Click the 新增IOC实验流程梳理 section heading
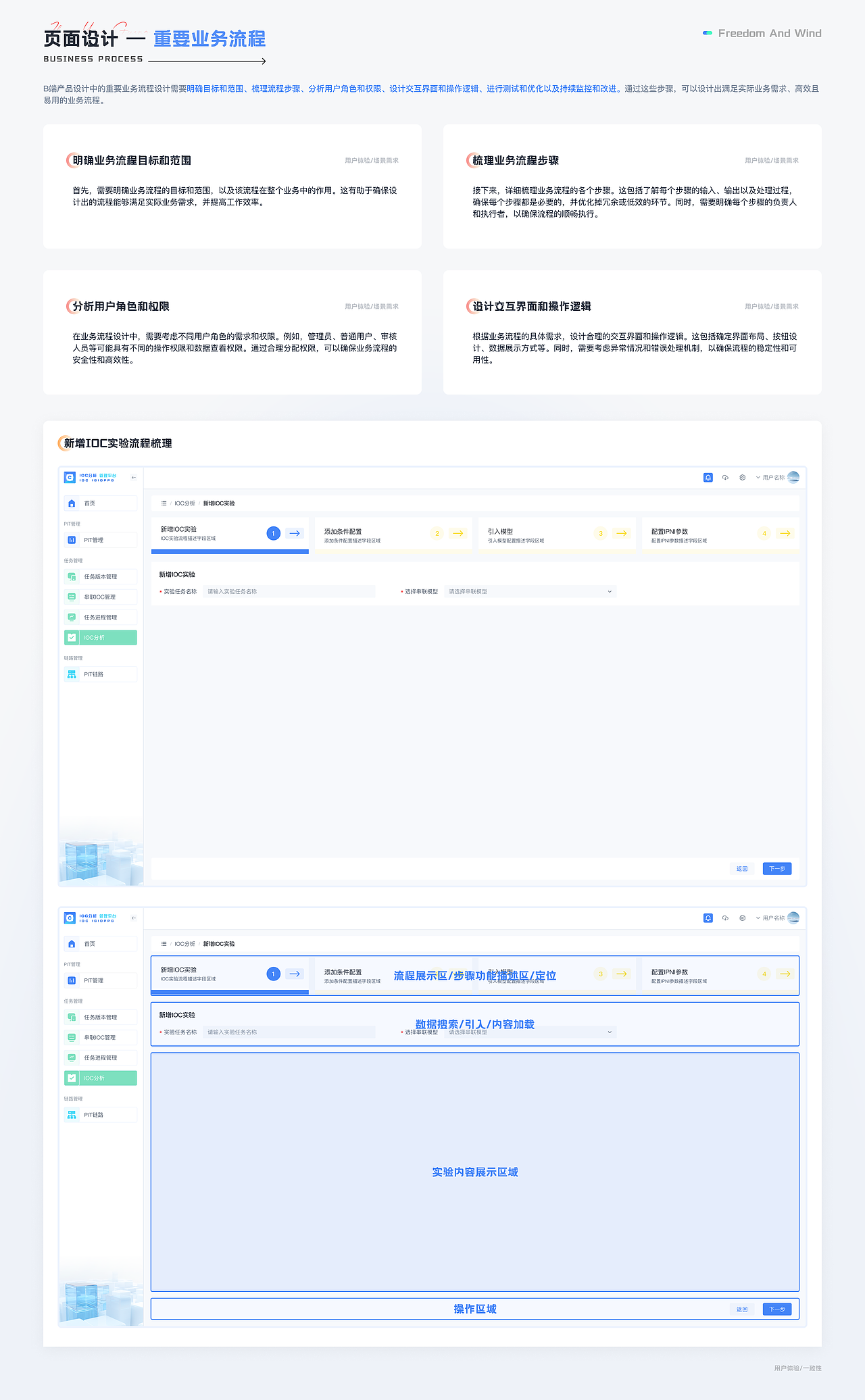The image size is (865, 1400). point(118,443)
